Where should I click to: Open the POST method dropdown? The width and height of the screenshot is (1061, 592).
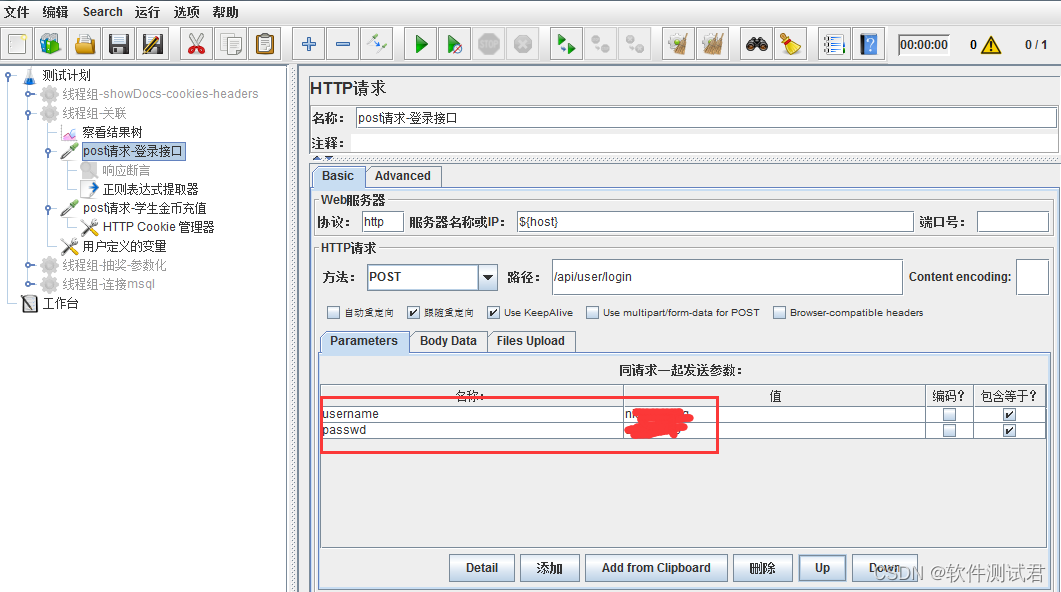point(487,277)
